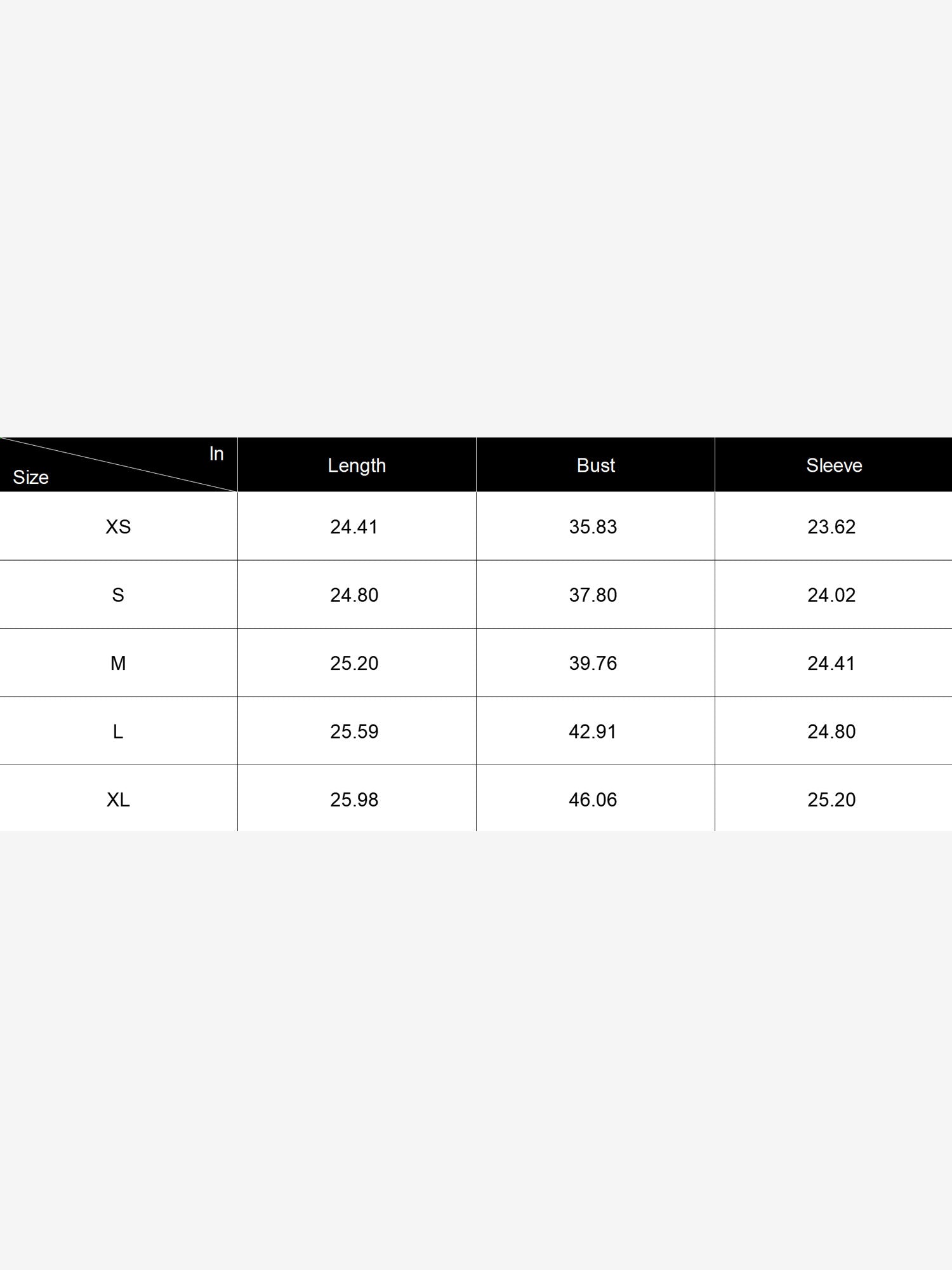Image resolution: width=952 pixels, height=1270 pixels.
Task: Click the M bust value 39.76
Action: click(593, 664)
